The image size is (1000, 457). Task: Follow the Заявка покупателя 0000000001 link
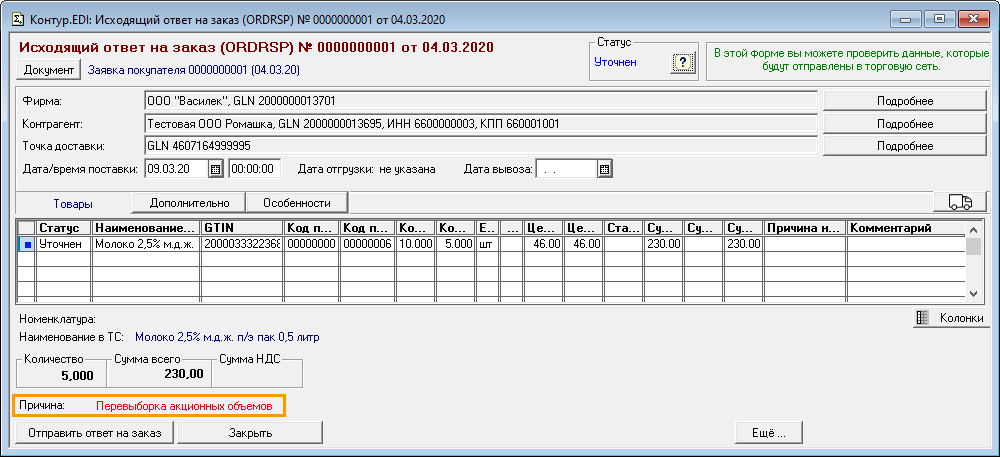(194, 70)
